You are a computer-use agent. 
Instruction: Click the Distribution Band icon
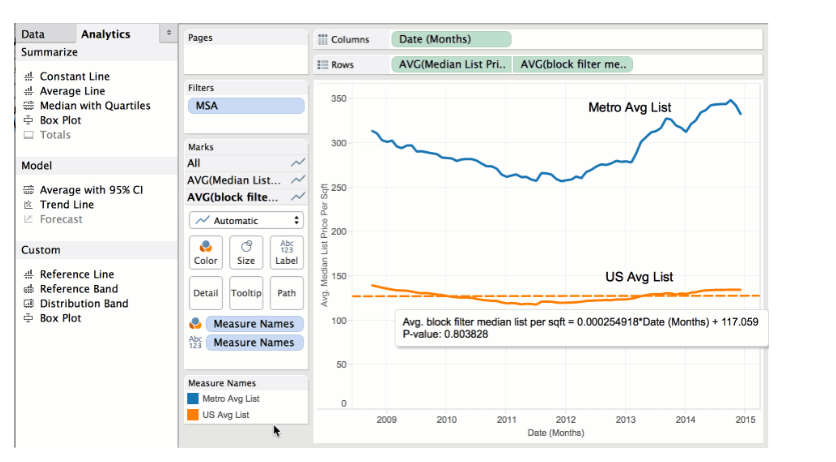click(29, 304)
